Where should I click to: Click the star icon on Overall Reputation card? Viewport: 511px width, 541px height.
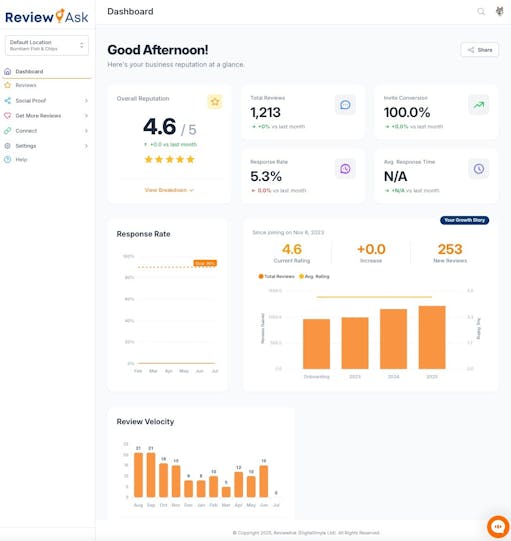coord(215,101)
